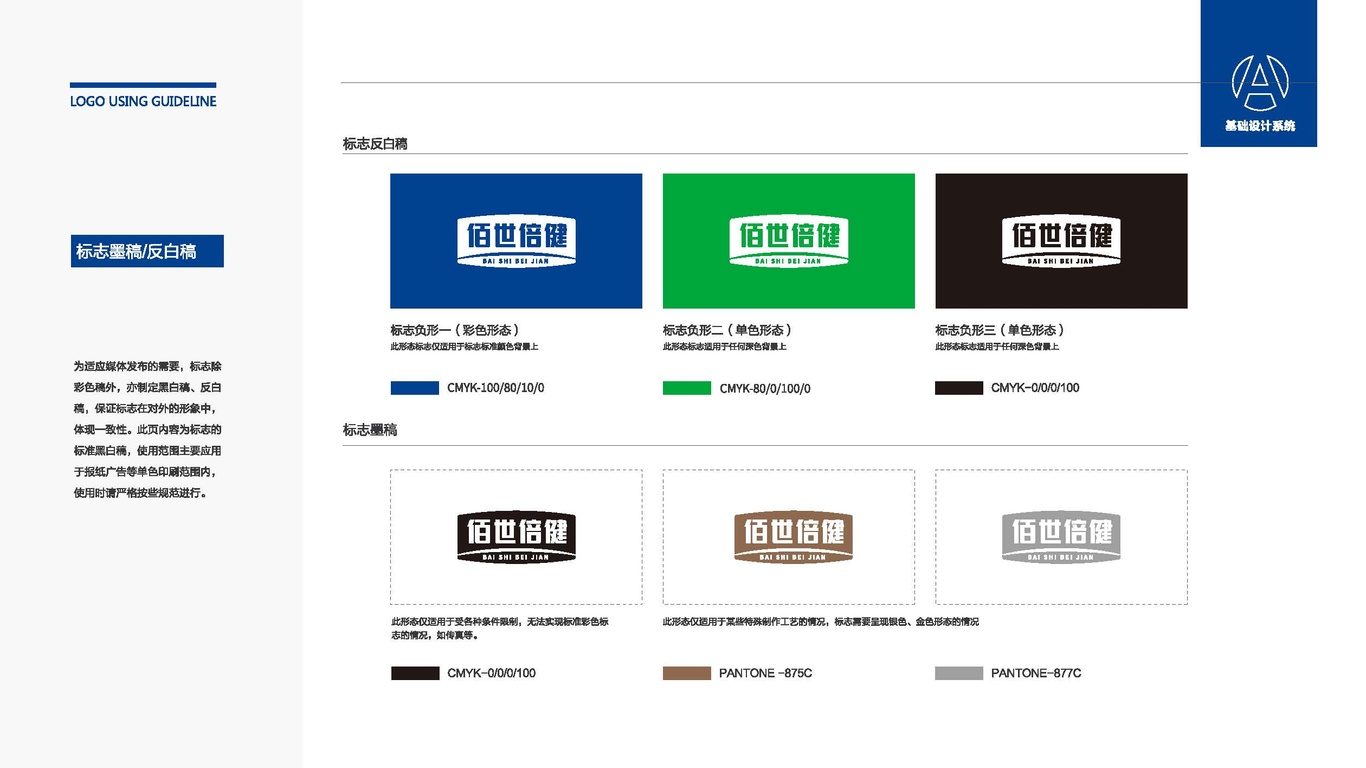Click the CMYK-80/0/100/0 text

tap(765, 388)
